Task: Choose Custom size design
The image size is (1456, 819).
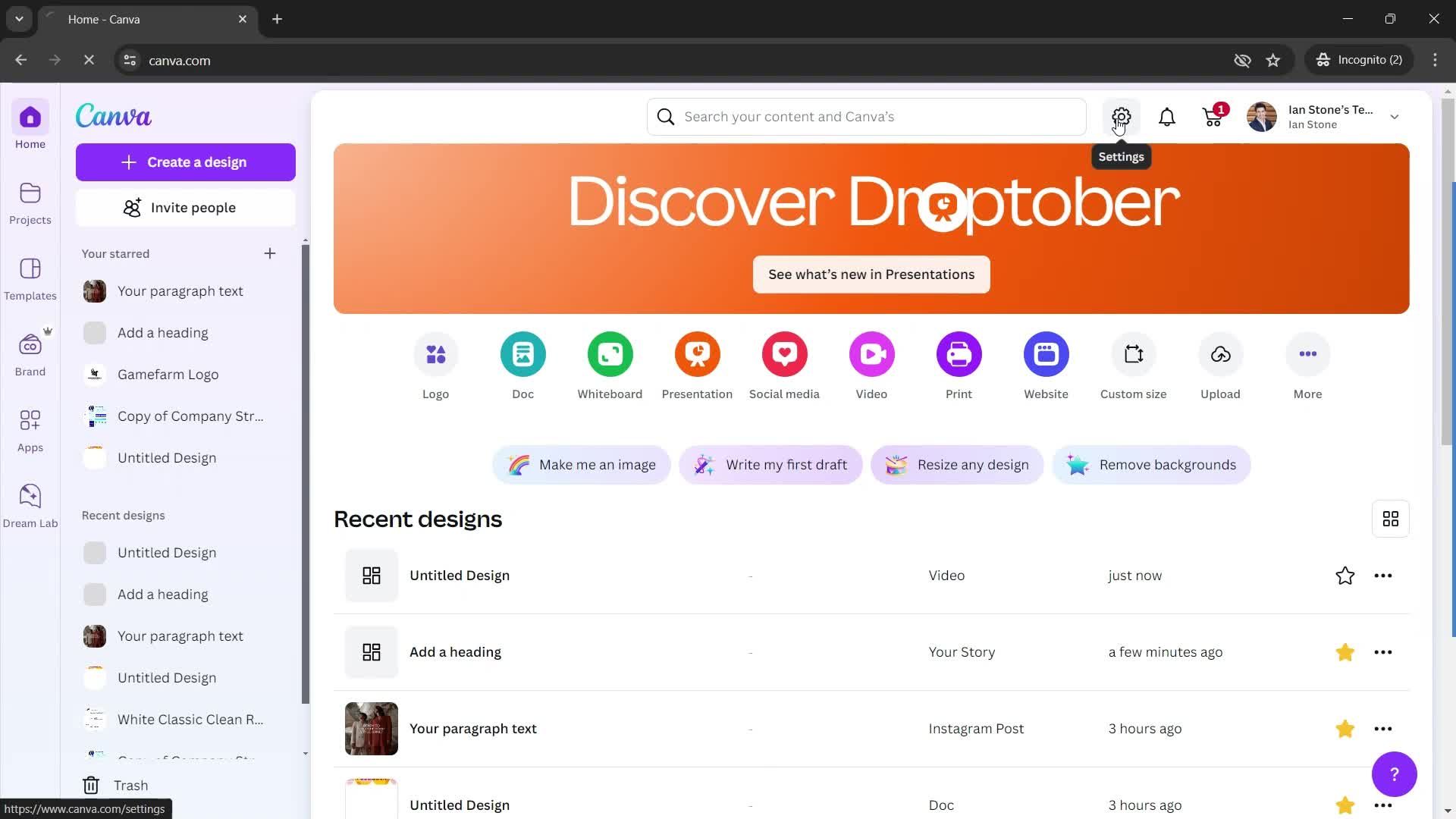Action: 1134,354
